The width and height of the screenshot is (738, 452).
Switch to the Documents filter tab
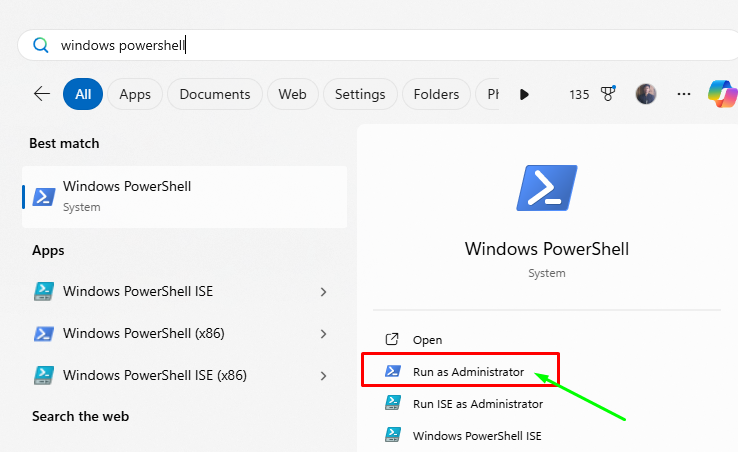(x=215, y=94)
